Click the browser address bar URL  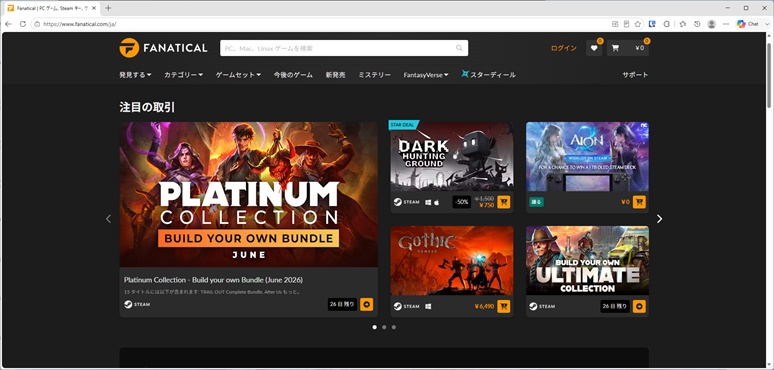80,24
